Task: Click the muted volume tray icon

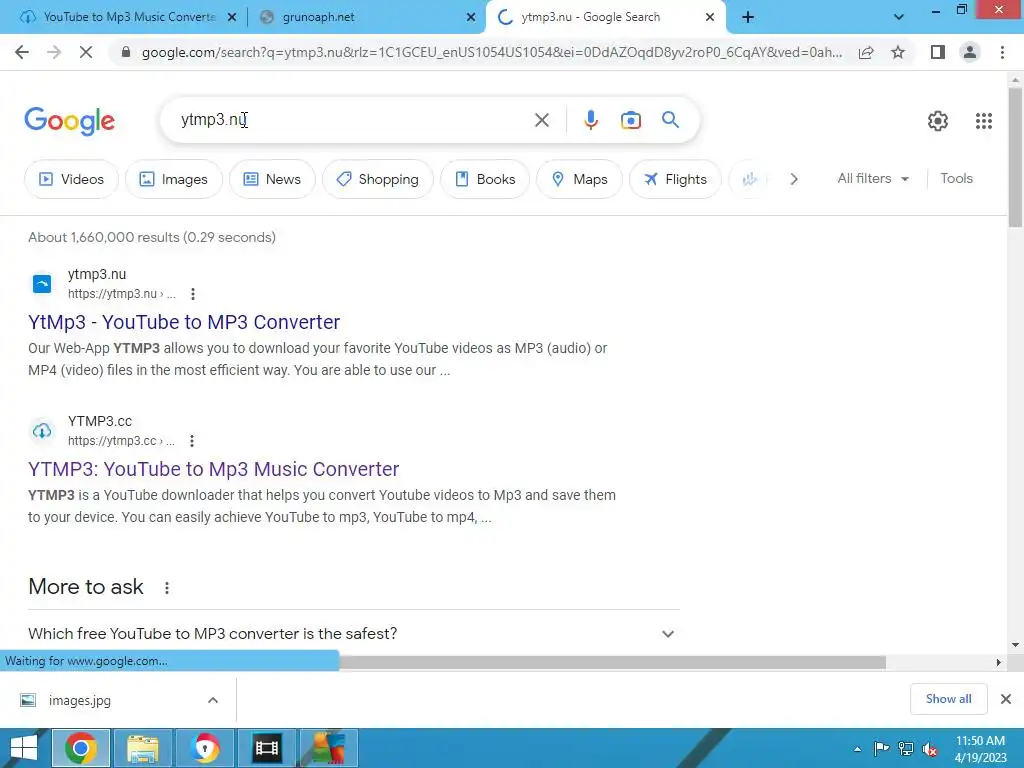Action: (x=929, y=748)
